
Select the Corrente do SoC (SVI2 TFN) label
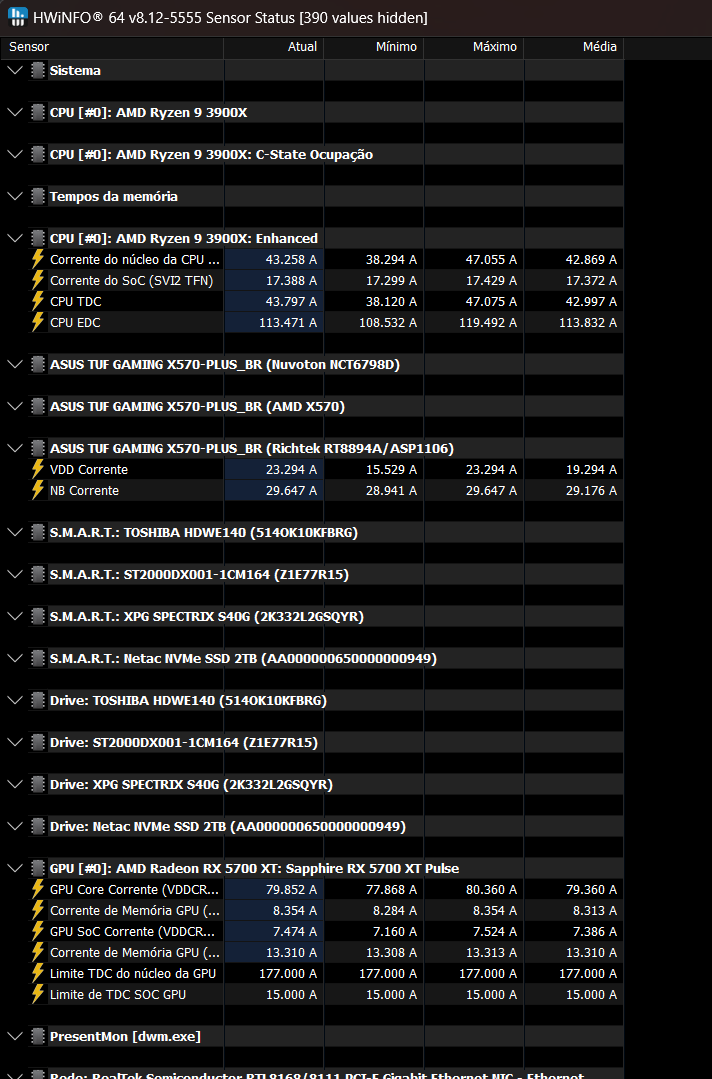tap(131, 280)
